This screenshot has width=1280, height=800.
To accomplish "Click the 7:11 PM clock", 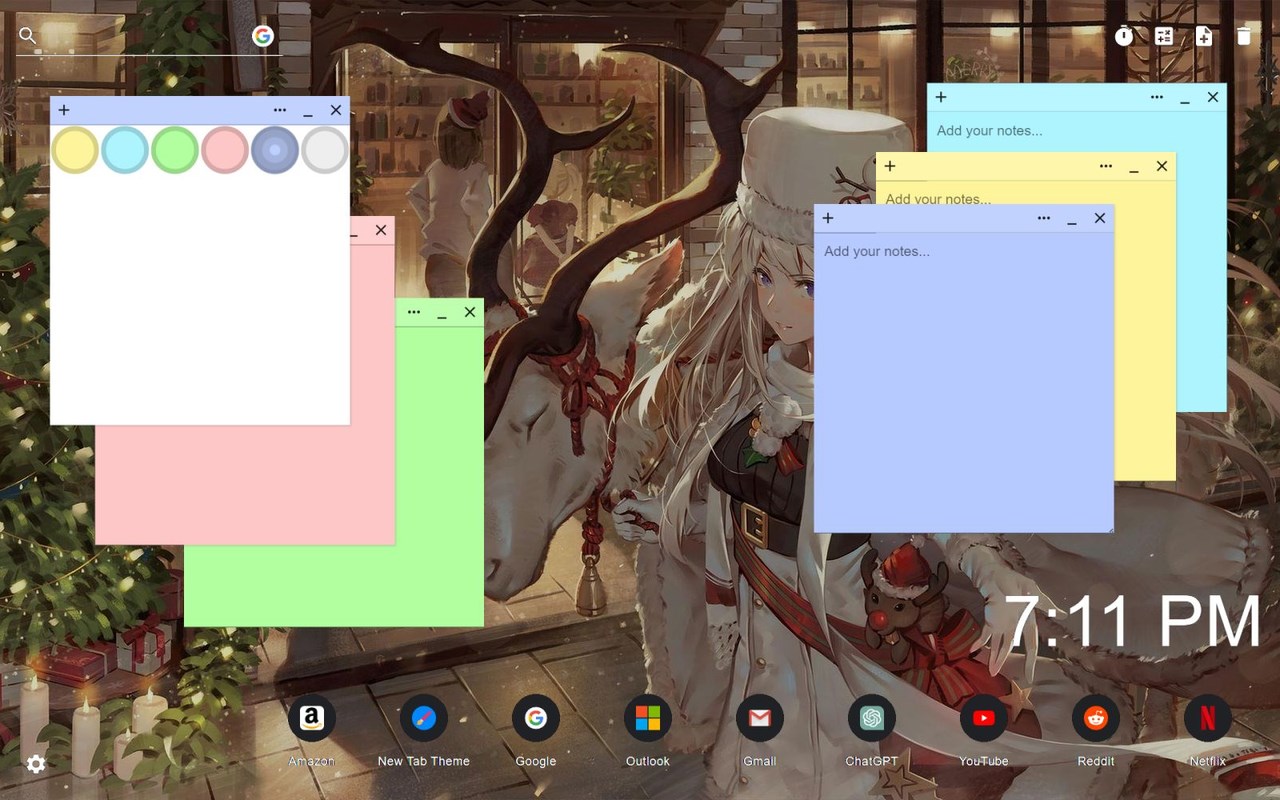I will (1133, 621).
